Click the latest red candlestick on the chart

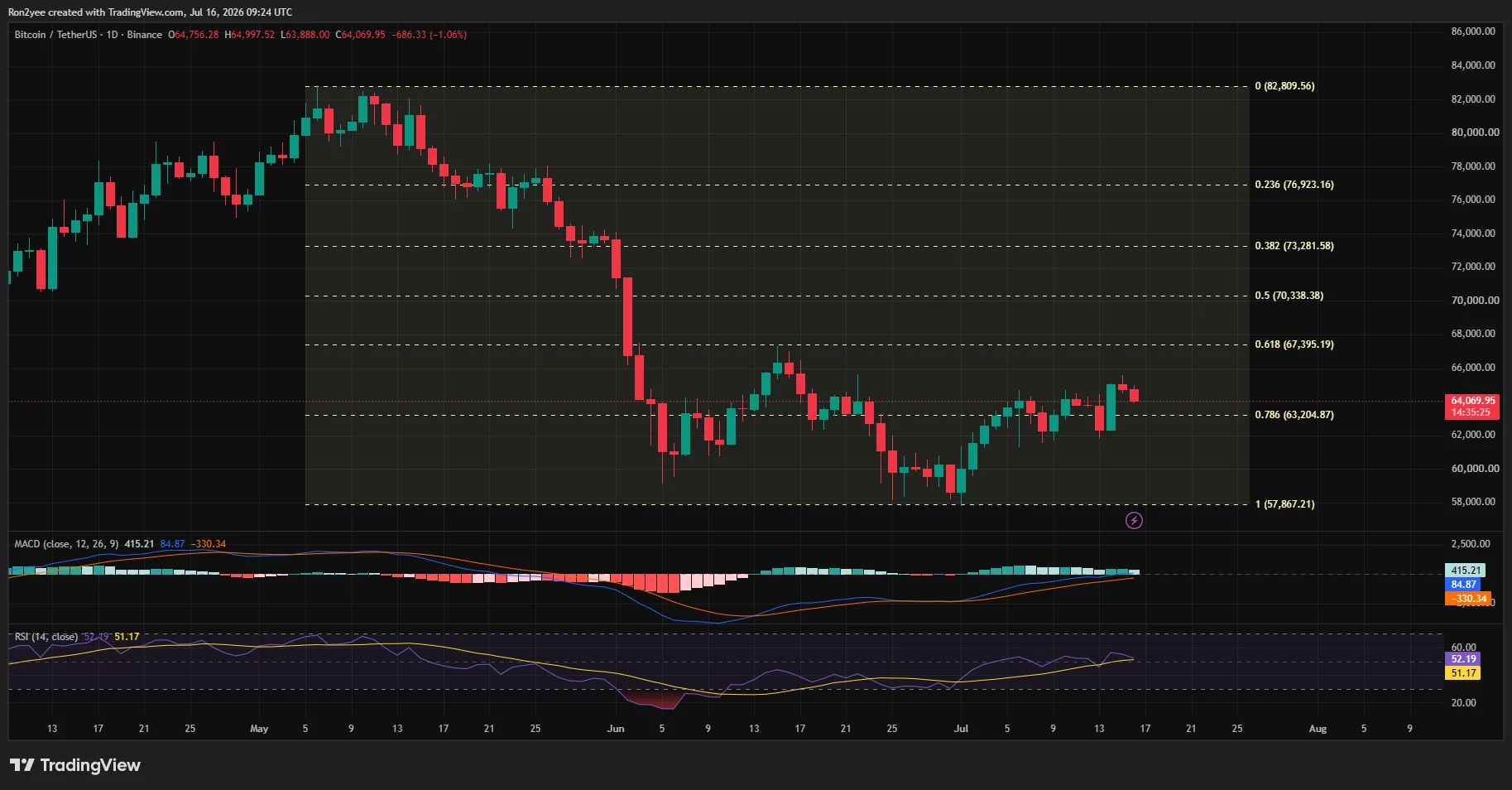point(1134,395)
